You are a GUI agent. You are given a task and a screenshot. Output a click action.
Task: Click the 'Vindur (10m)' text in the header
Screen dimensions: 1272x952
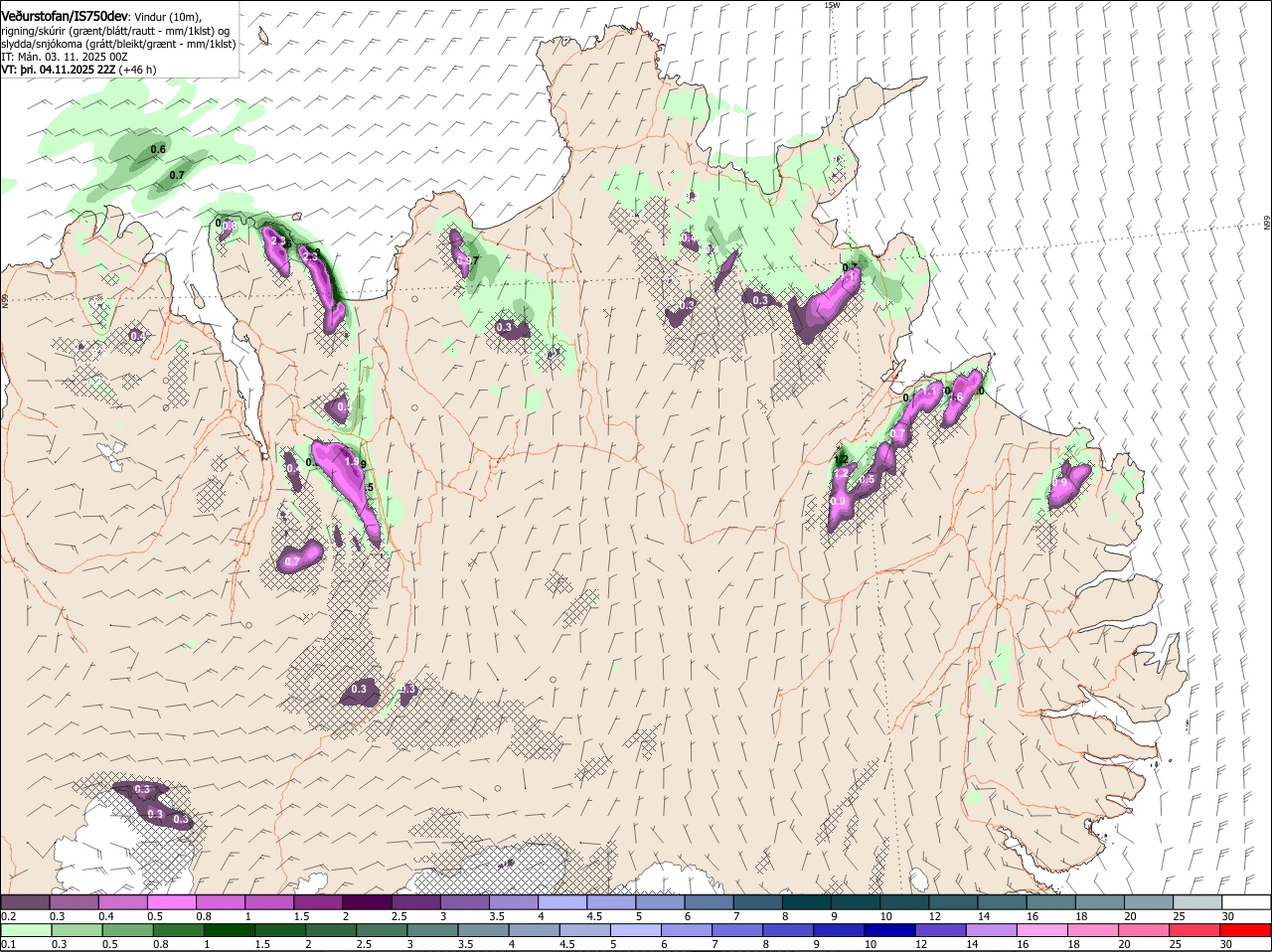(x=167, y=17)
